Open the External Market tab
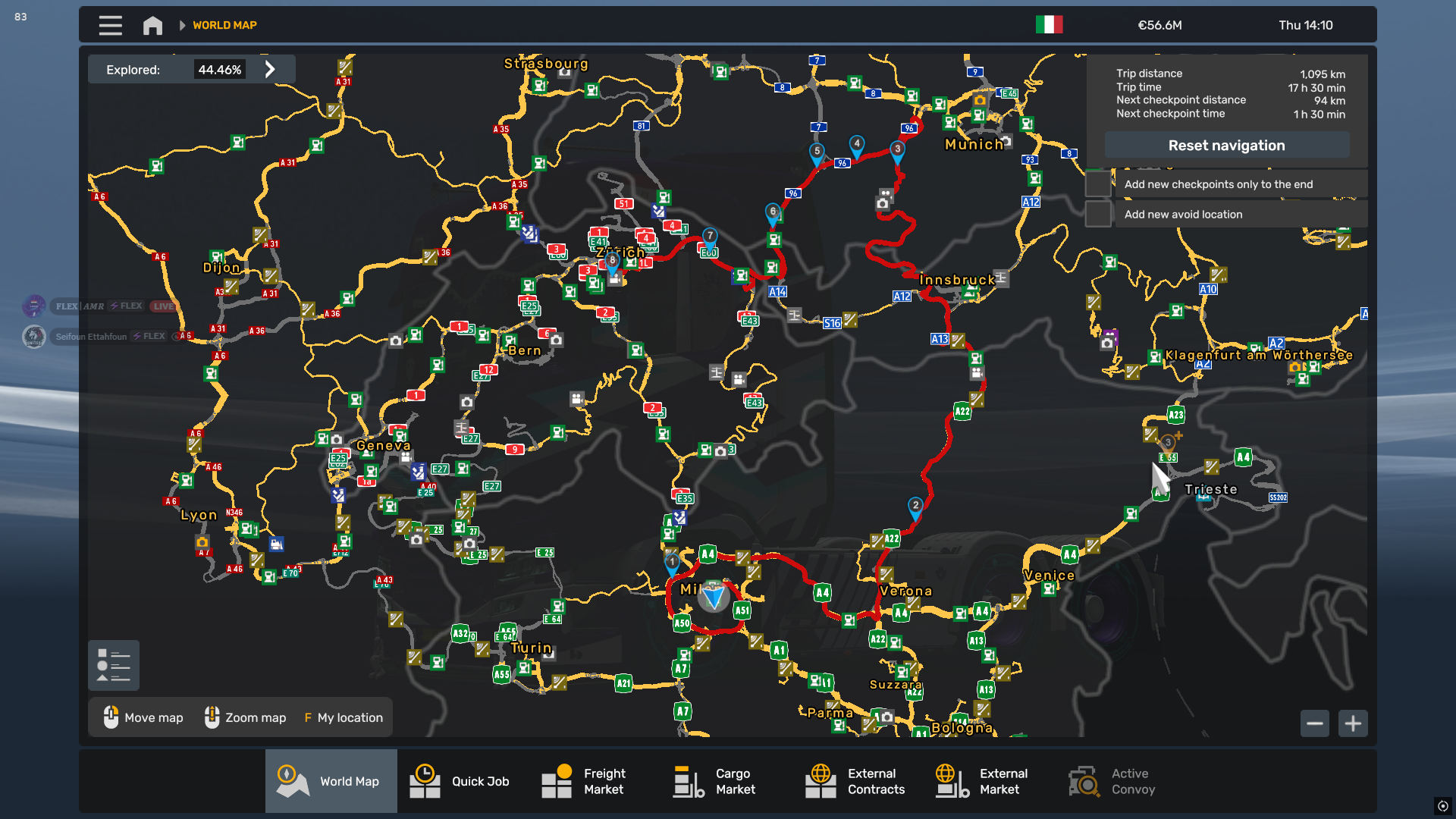 pyautogui.click(x=990, y=781)
